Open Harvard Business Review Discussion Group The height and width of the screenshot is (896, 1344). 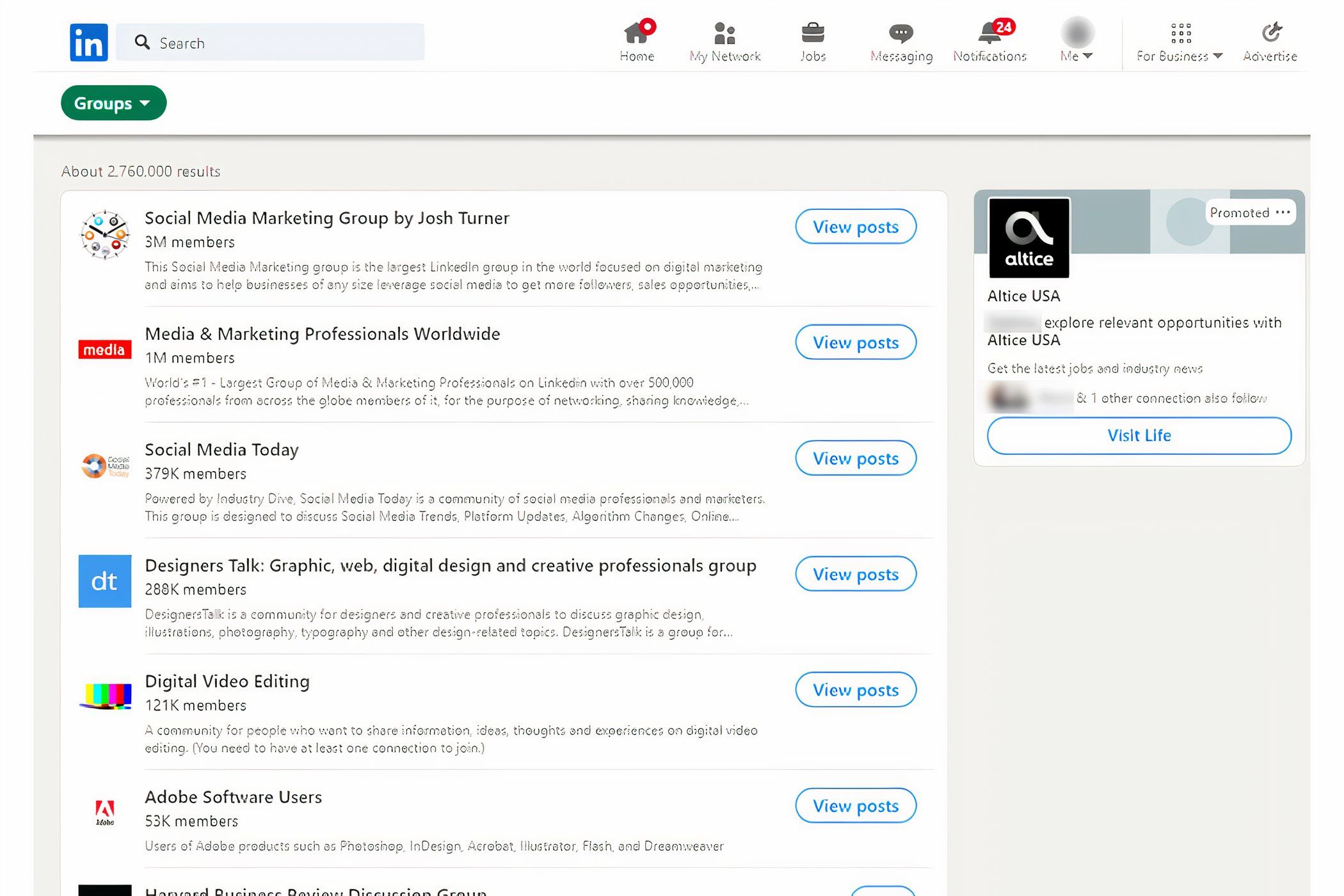pyautogui.click(x=316, y=890)
